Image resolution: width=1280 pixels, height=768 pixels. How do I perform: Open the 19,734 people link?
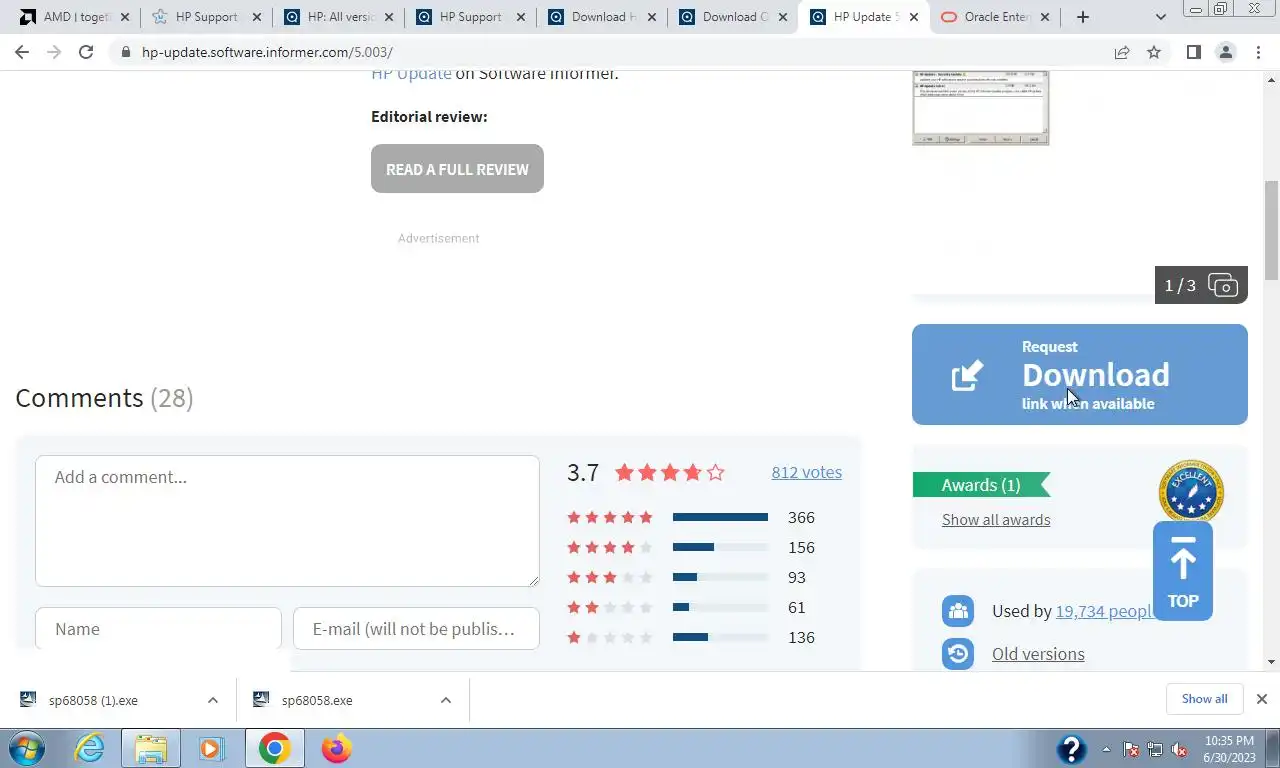coord(1104,611)
